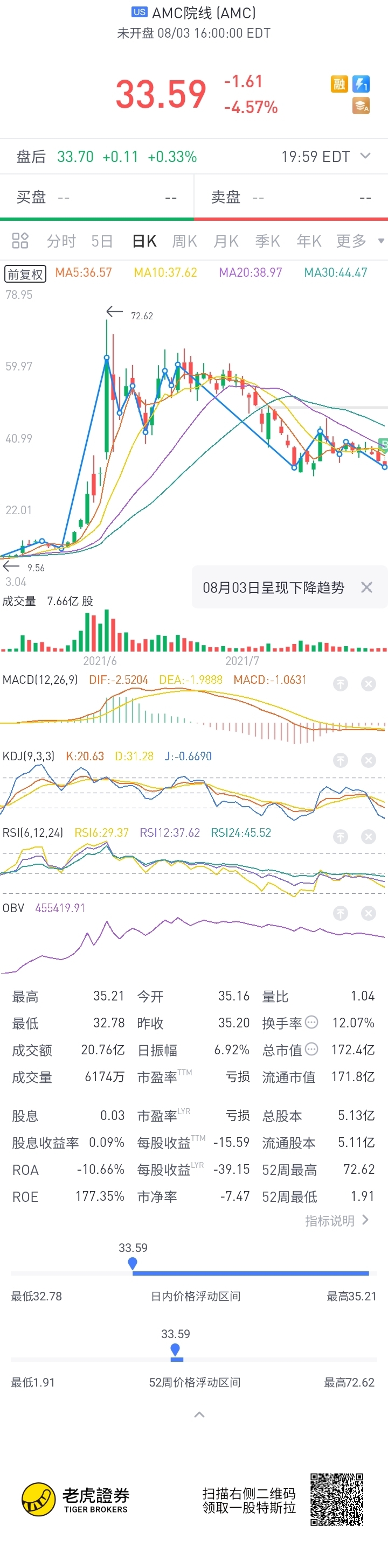388x1568 pixels.
Task: Open the 更多 chart period dropdown
Action: pyautogui.click(x=359, y=241)
